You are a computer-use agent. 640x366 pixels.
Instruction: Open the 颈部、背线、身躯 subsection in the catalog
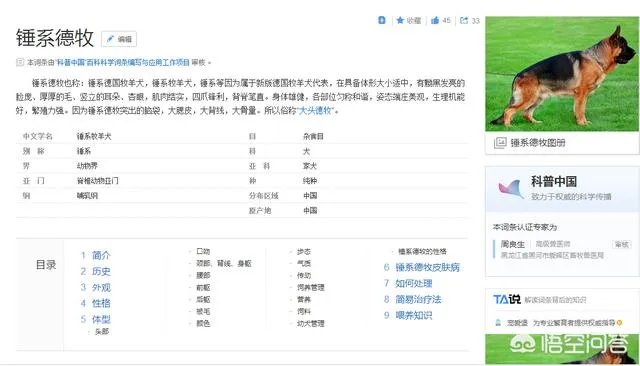[x=224, y=264]
